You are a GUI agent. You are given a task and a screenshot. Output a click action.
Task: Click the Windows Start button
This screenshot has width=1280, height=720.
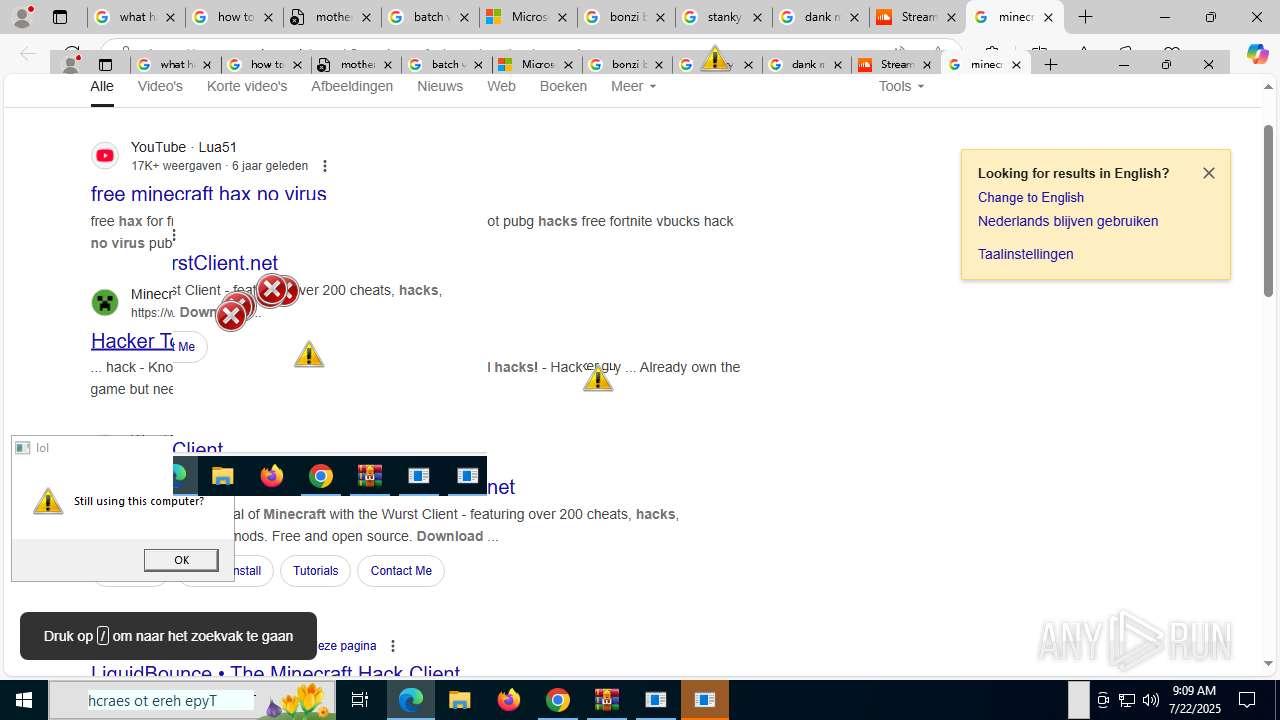24,700
